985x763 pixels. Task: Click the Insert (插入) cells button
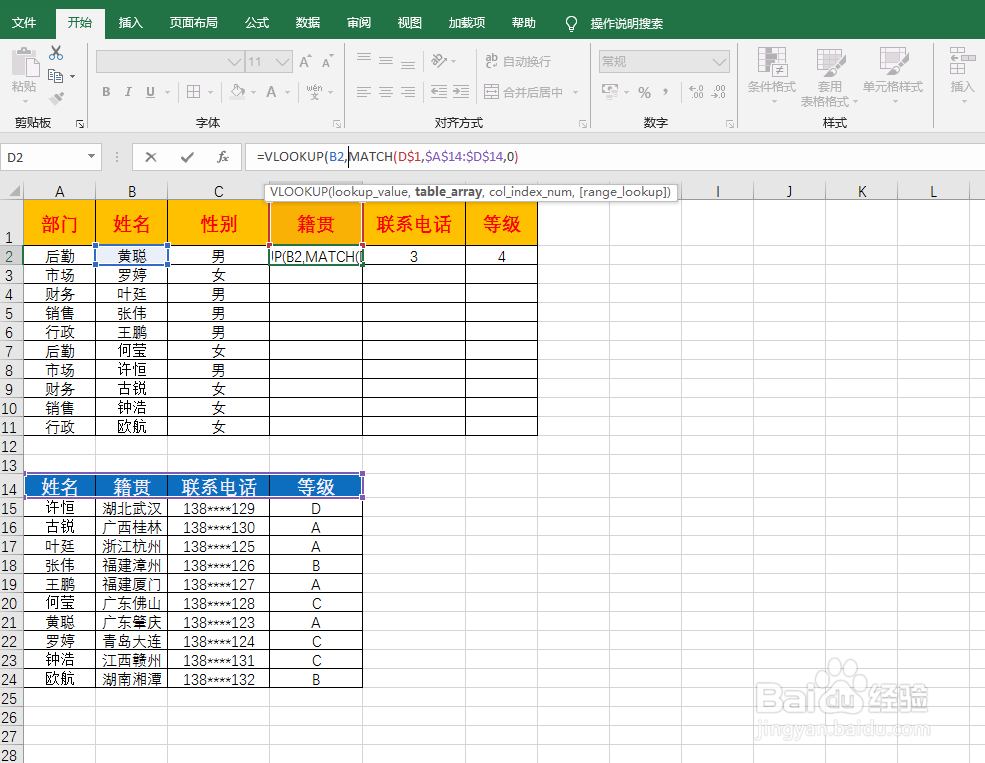pos(962,77)
